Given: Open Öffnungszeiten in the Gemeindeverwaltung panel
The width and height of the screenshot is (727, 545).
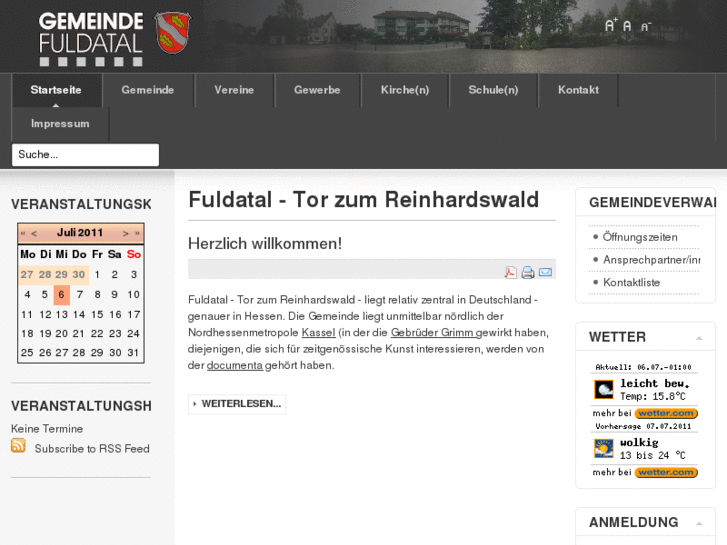Looking at the screenshot, I should [x=640, y=237].
